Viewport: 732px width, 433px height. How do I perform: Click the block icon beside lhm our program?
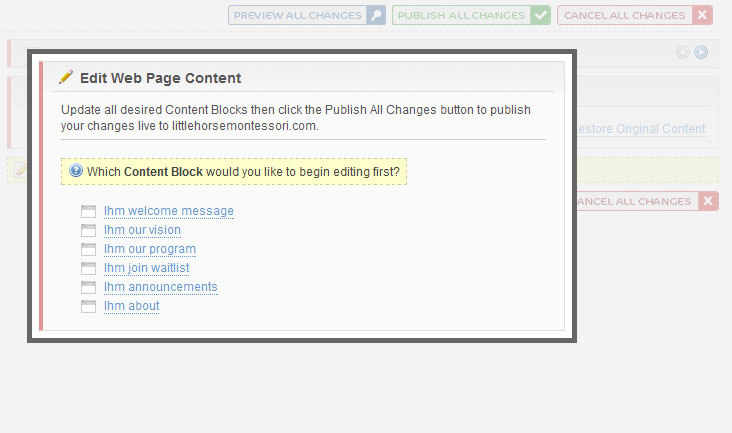(x=88, y=250)
